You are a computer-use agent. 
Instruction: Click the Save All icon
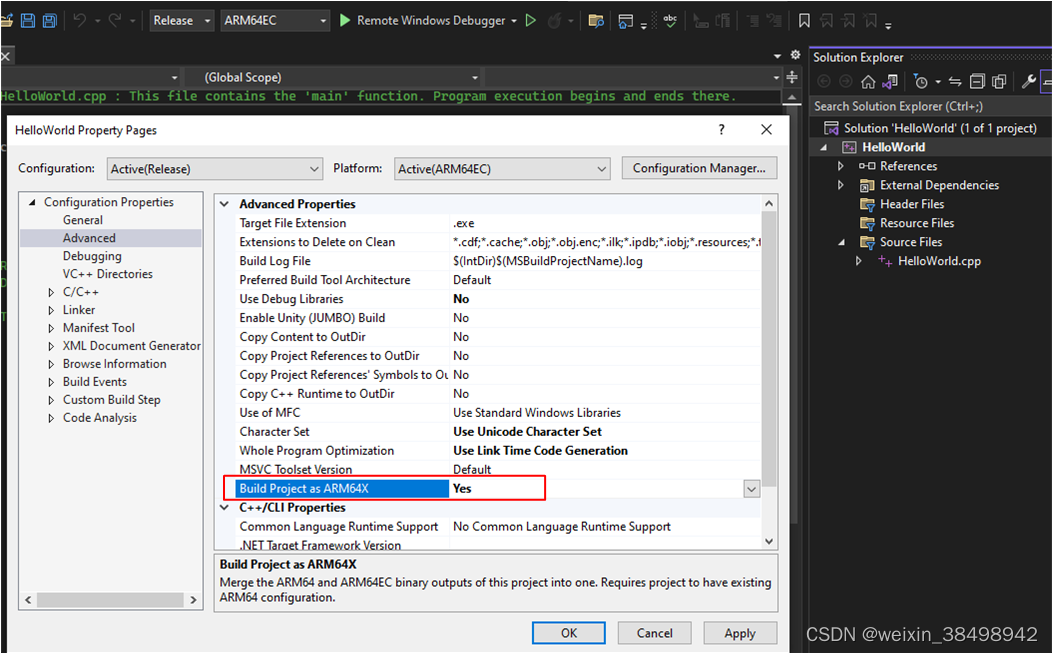[50, 20]
